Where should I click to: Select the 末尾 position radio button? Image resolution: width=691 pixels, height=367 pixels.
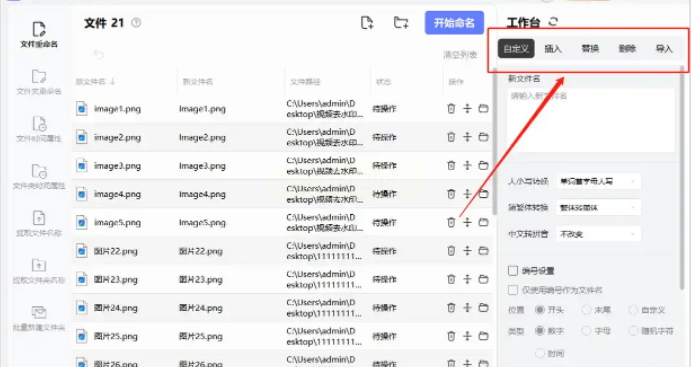[x=586, y=310]
